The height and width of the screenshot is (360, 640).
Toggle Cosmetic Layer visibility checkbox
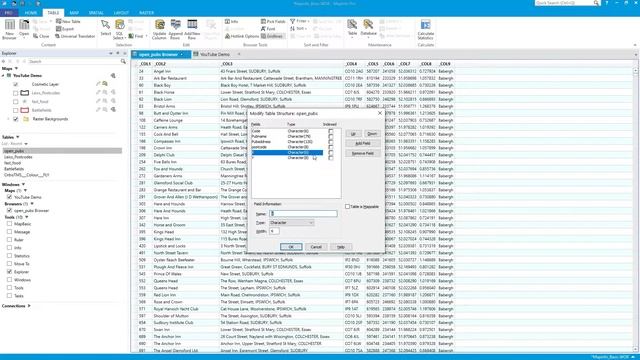[x=16, y=84]
